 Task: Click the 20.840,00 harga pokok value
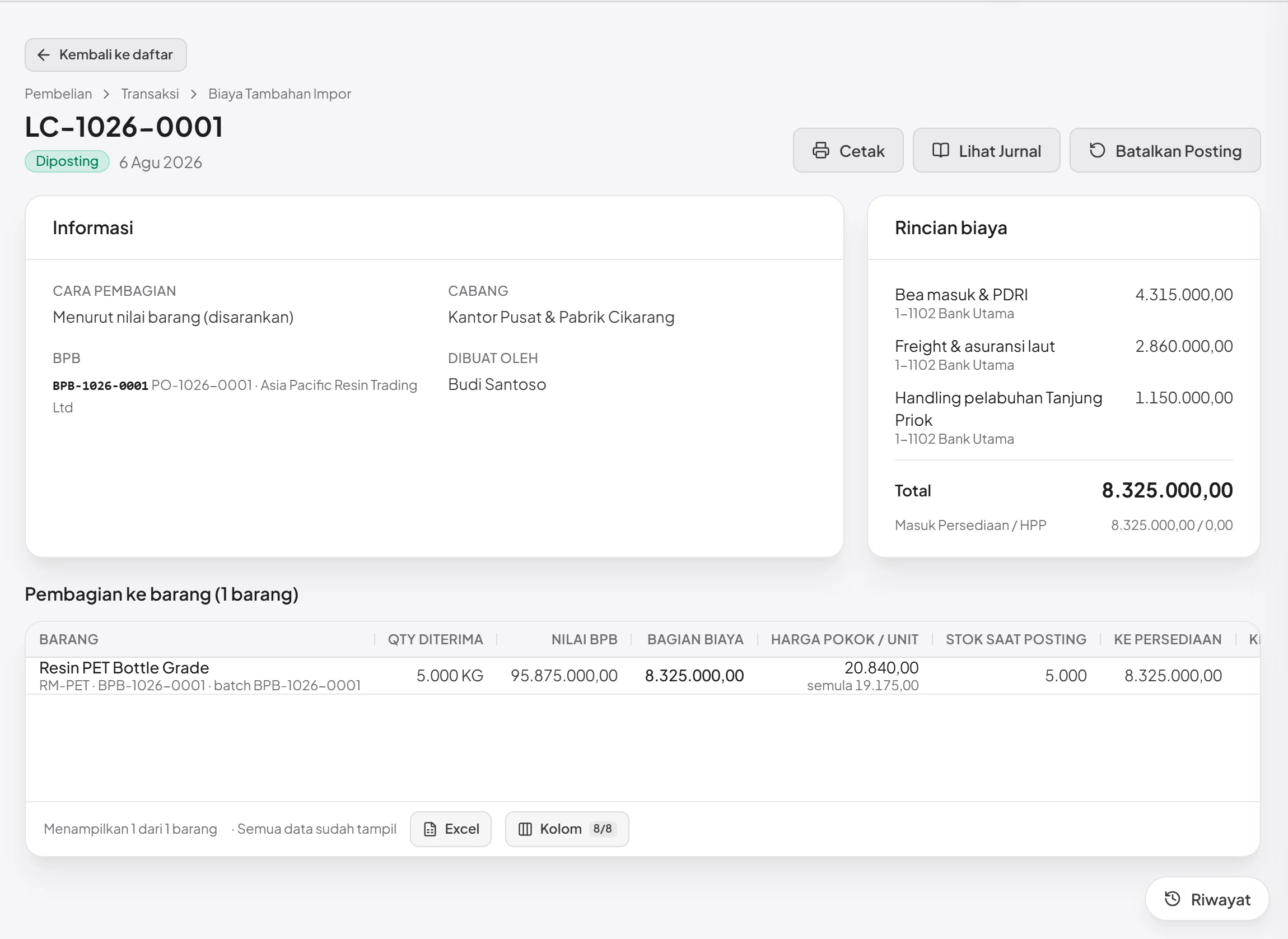pos(881,667)
